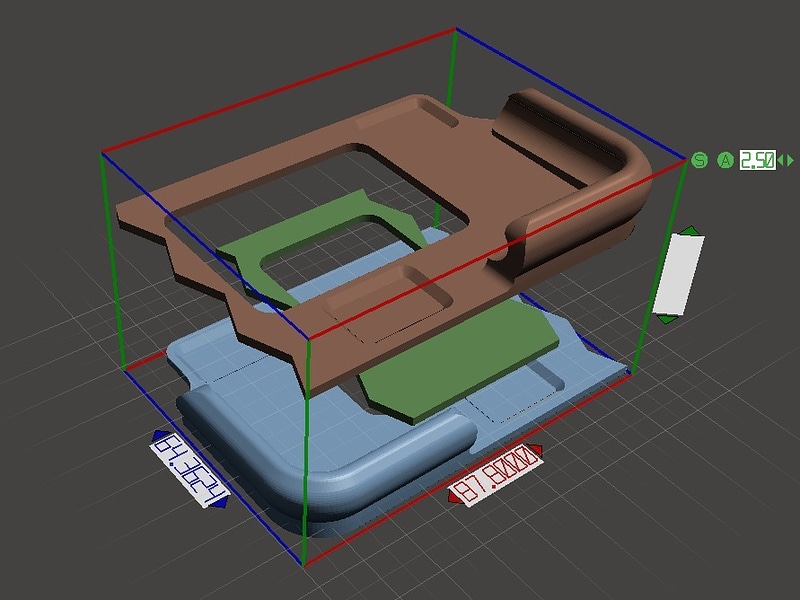Screen dimensions: 800x600
Task: Click the green A circle icon
Action: [725, 160]
